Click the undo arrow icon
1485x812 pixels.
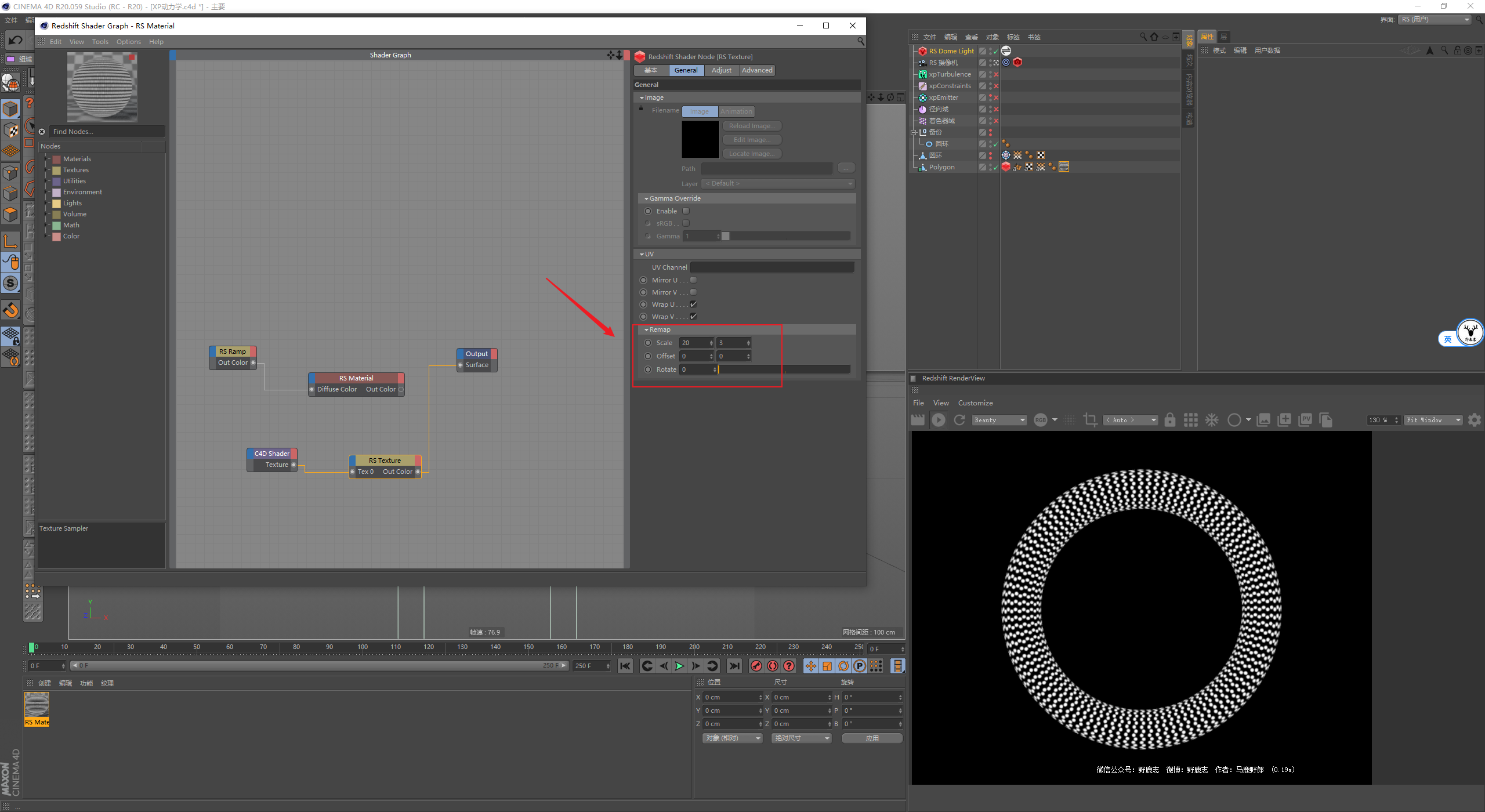pos(16,40)
